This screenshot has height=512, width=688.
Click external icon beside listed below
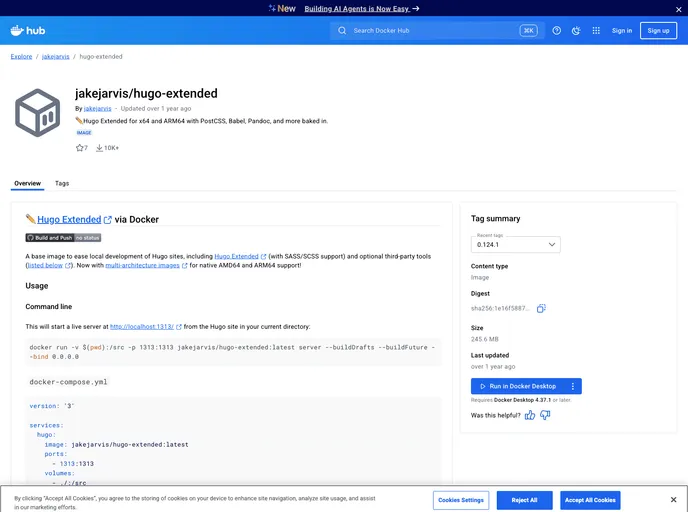68,265
